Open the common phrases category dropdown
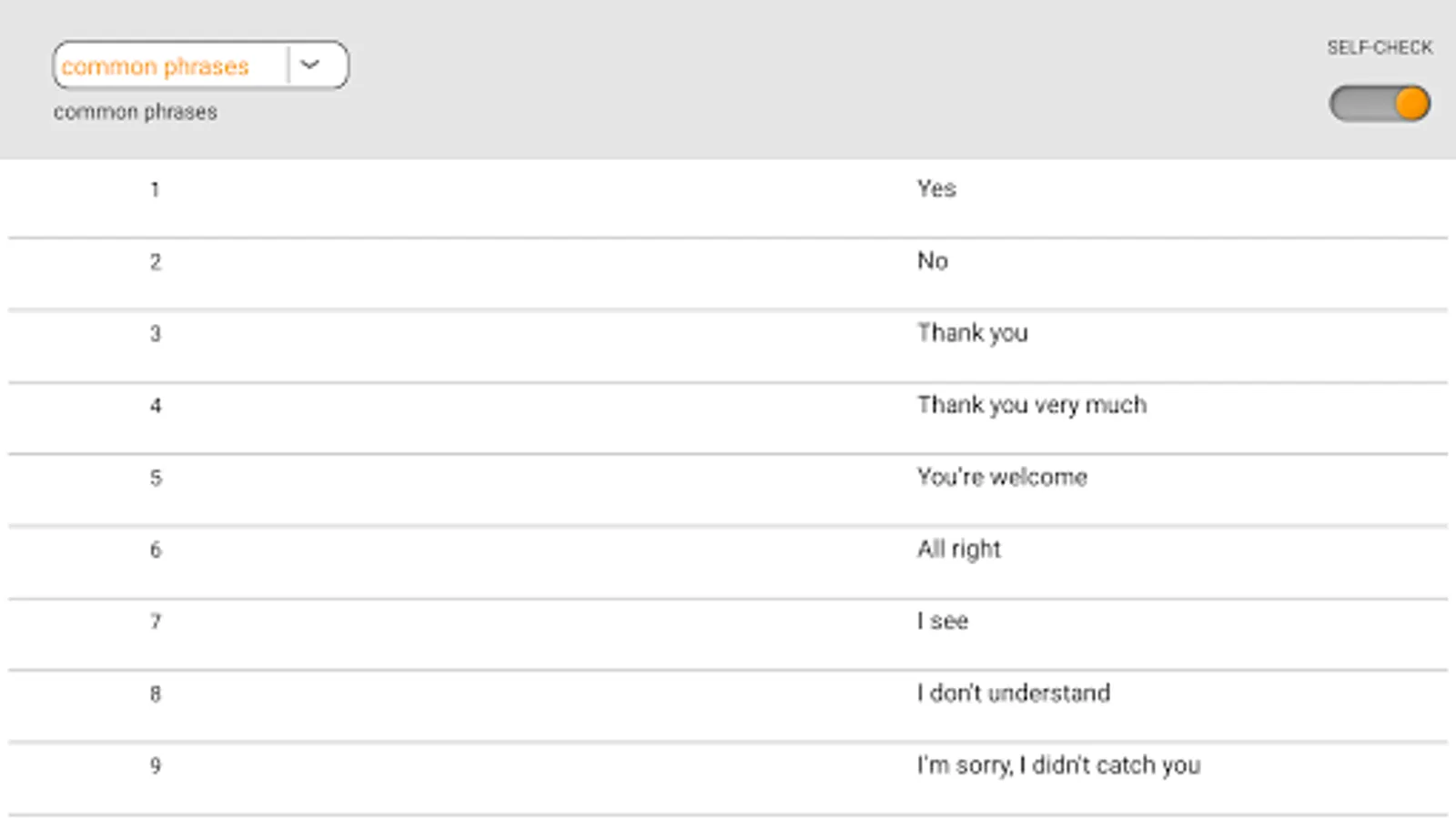Image resolution: width=1456 pixels, height=819 pixels. (x=171, y=66)
